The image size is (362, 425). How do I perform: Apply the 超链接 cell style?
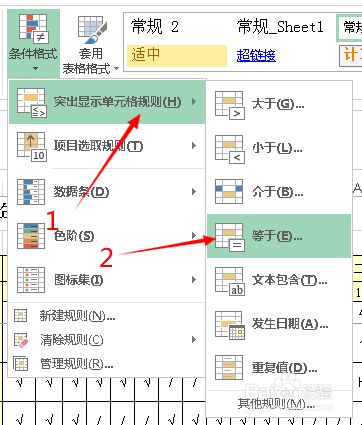pyautogui.click(x=256, y=55)
